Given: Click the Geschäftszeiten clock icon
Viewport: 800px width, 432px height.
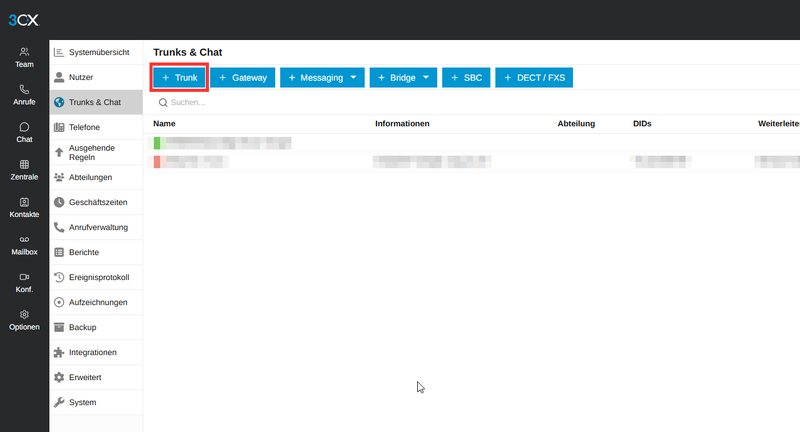Looking at the screenshot, I should [59, 202].
